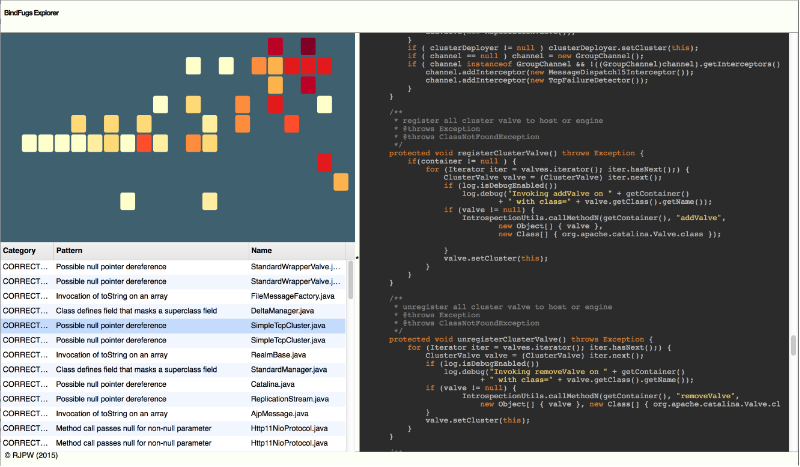
Task: Click the "addValve" string literal in code
Action: point(701,218)
